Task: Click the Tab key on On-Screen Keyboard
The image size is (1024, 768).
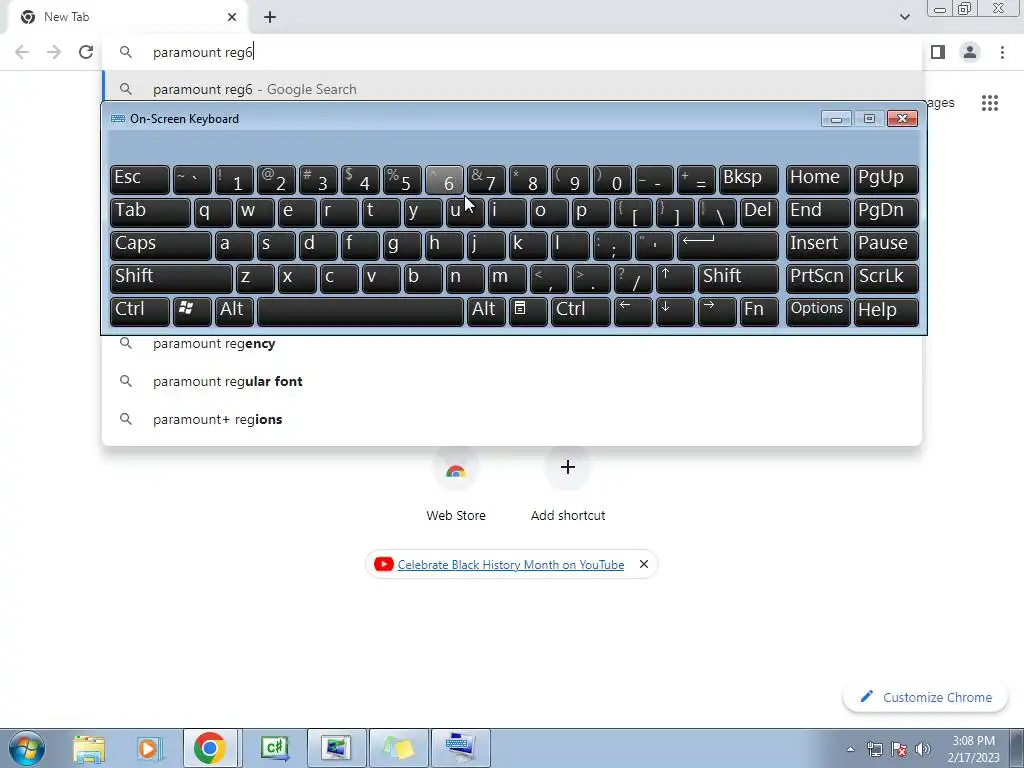Action: click(150, 212)
